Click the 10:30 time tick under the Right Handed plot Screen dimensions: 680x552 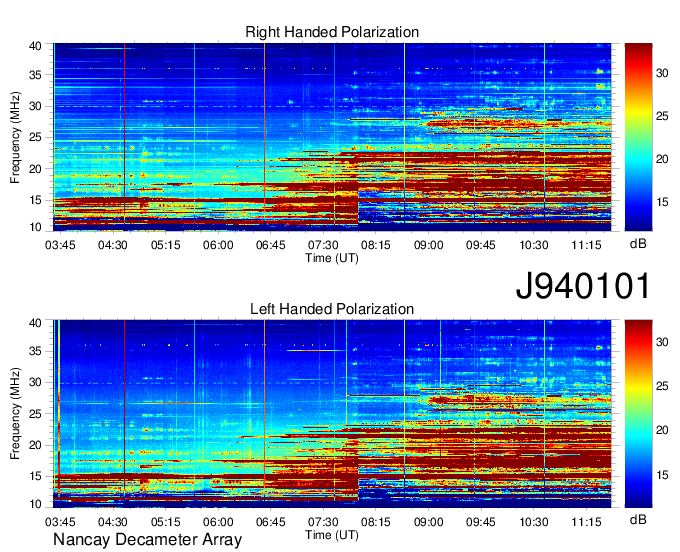(534, 245)
